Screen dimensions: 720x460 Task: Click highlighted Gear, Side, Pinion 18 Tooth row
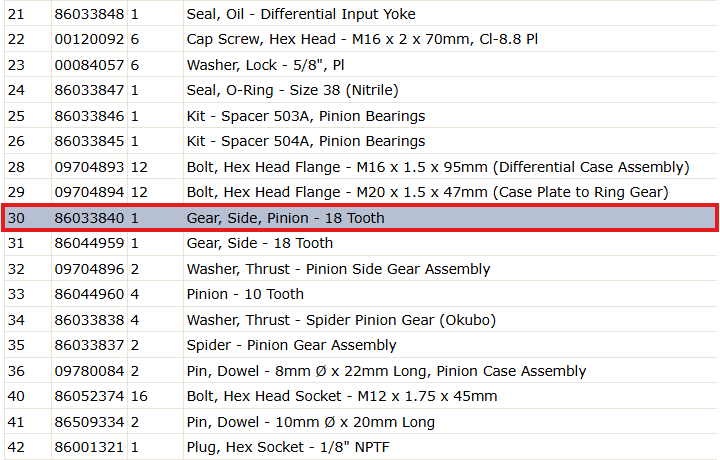pos(361,218)
